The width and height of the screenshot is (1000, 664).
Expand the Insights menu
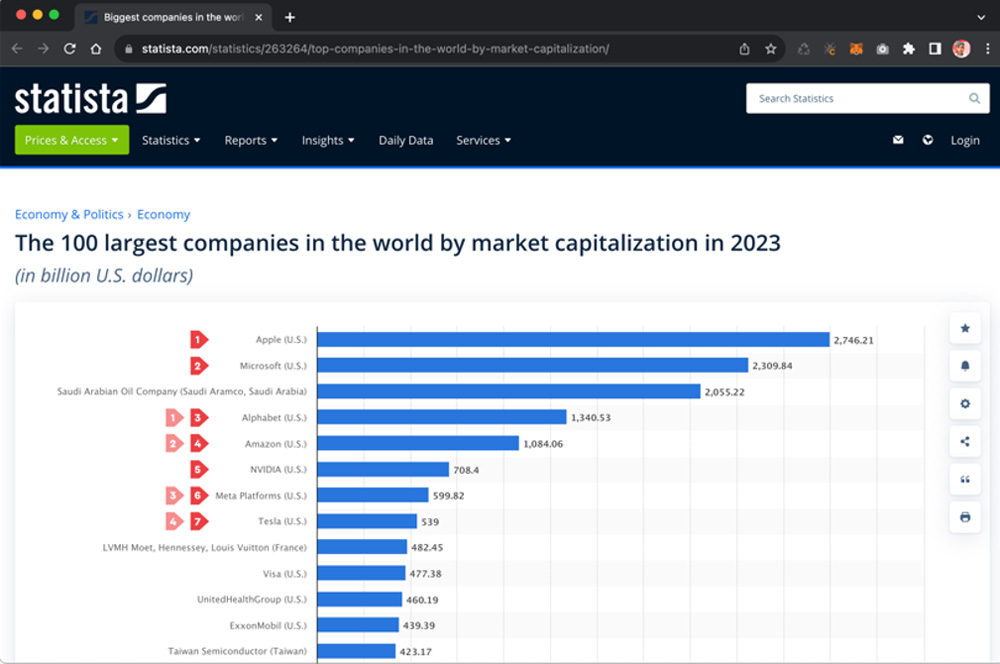328,140
